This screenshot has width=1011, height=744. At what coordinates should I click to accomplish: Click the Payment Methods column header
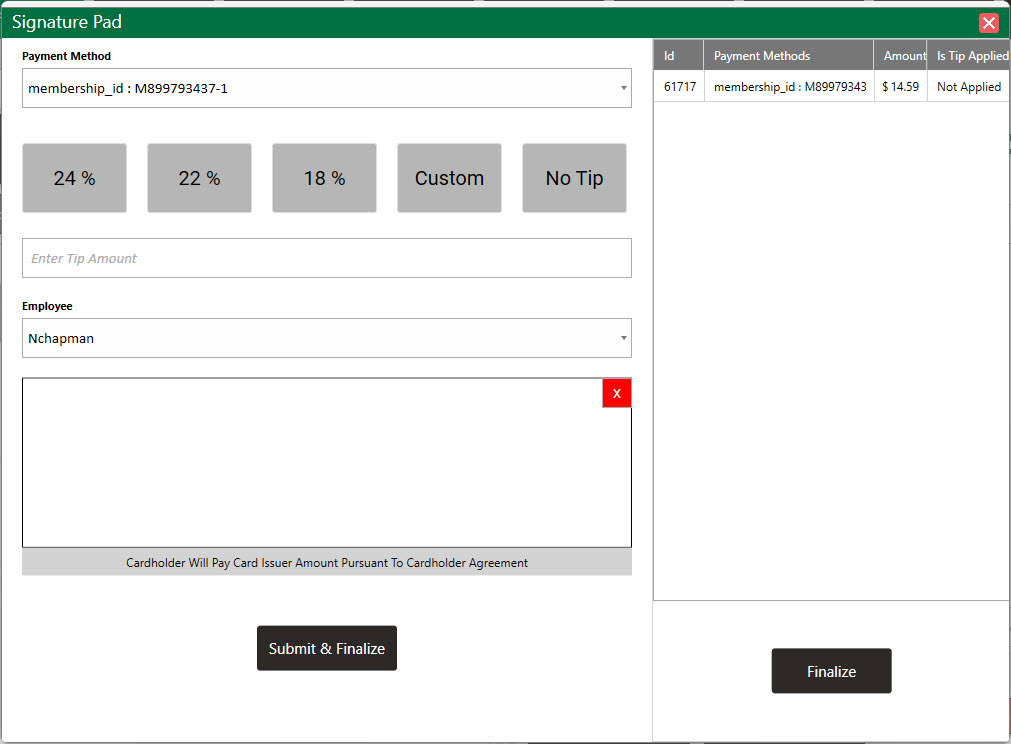(x=788, y=56)
